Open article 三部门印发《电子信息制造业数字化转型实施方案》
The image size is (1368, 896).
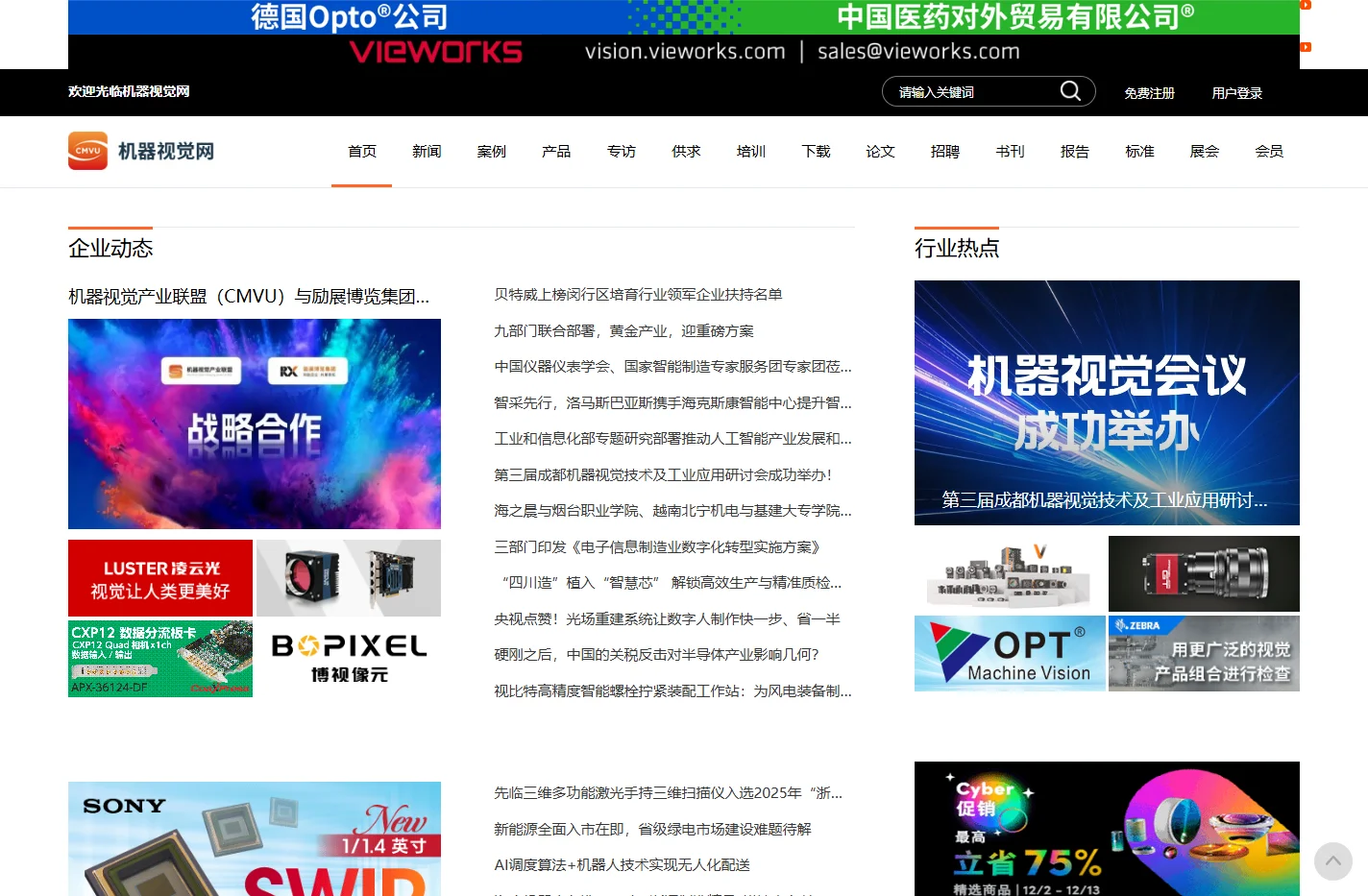(x=659, y=547)
